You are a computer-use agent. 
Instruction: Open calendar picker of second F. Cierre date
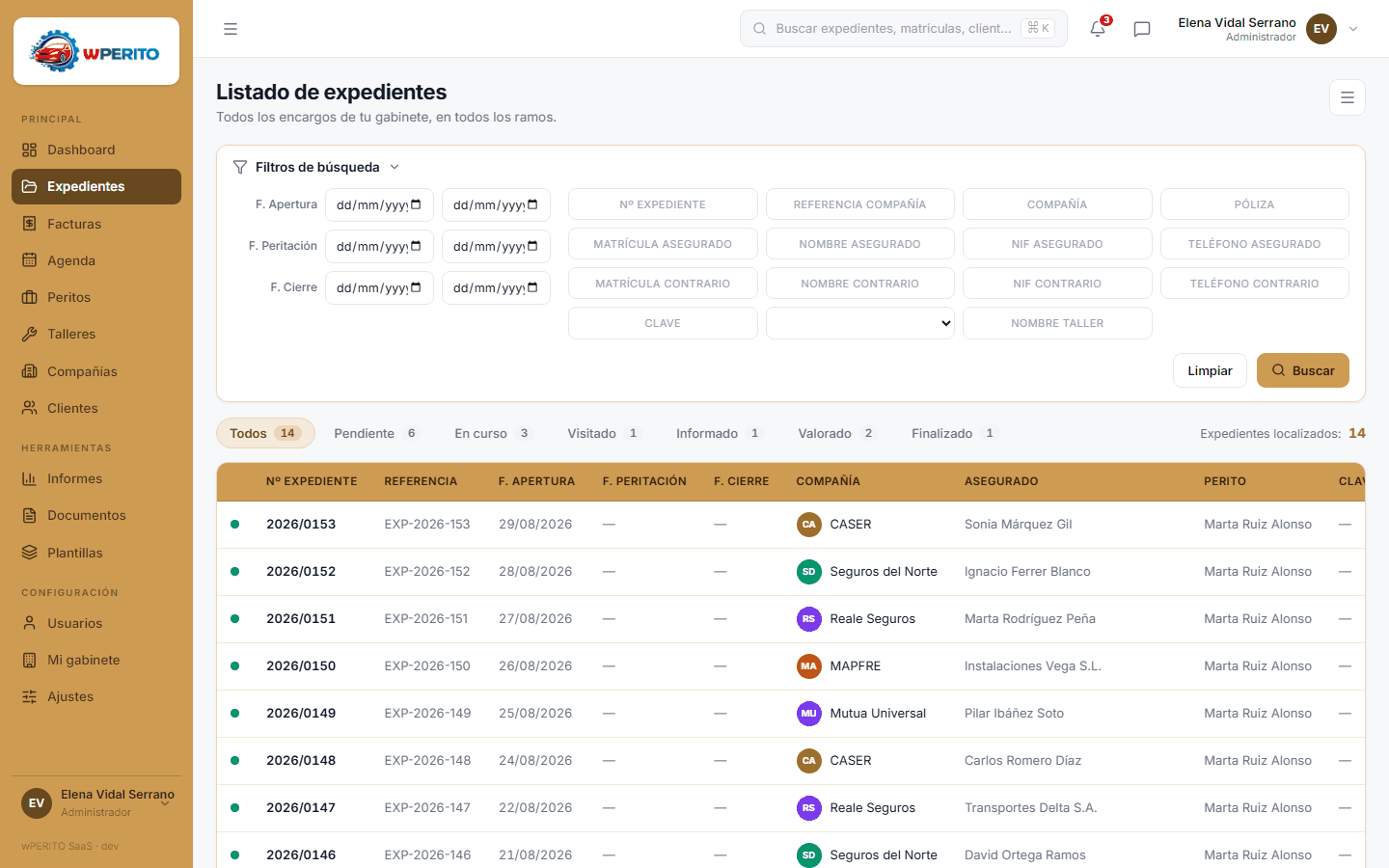point(533,287)
